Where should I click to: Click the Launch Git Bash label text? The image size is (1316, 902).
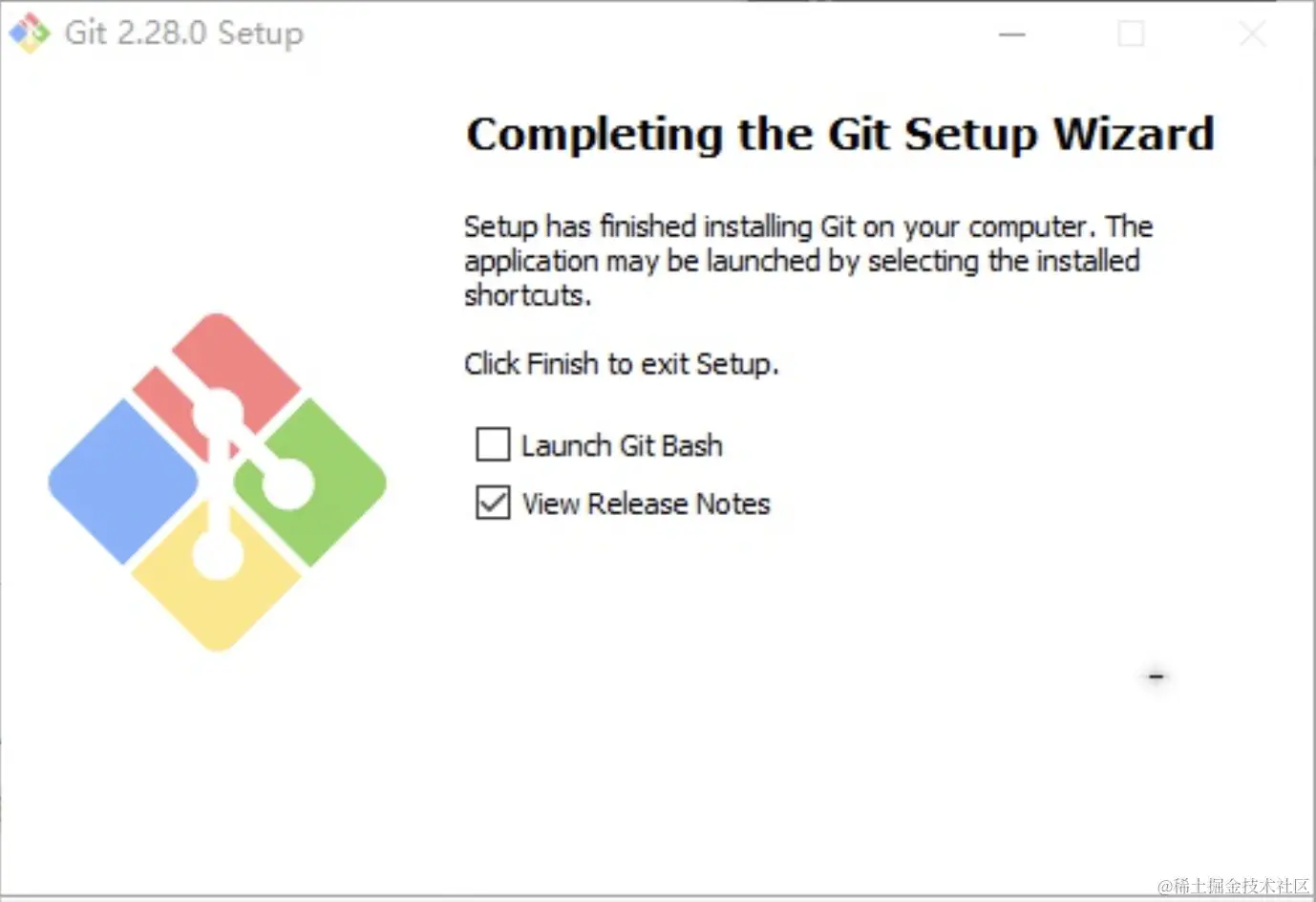[622, 445]
